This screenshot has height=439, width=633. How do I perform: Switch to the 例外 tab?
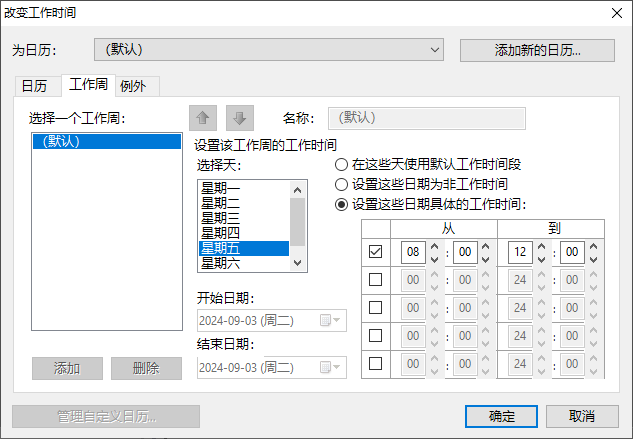point(133,86)
